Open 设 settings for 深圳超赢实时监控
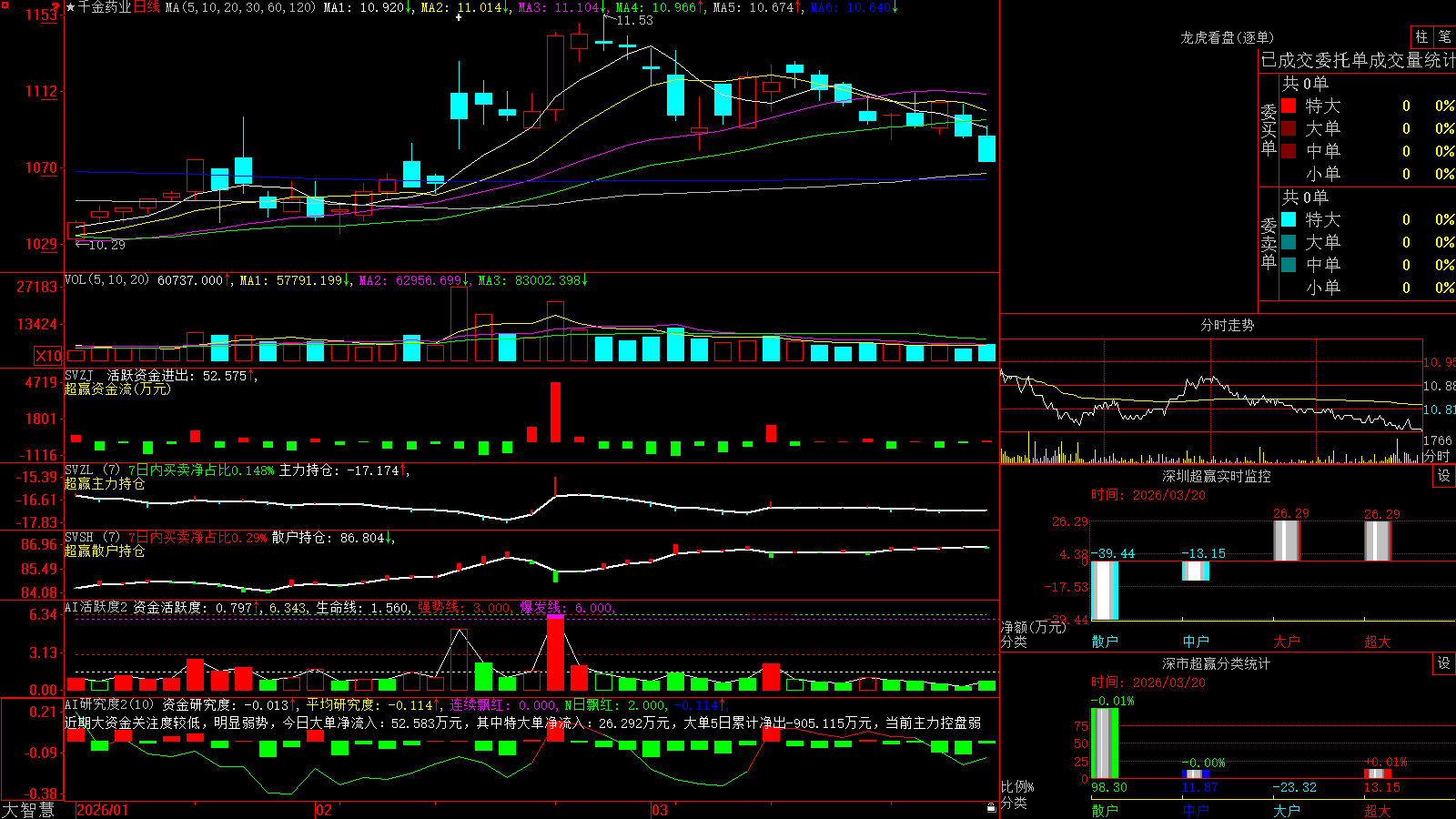1456x819 pixels. pyautogui.click(x=1444, y=476)
